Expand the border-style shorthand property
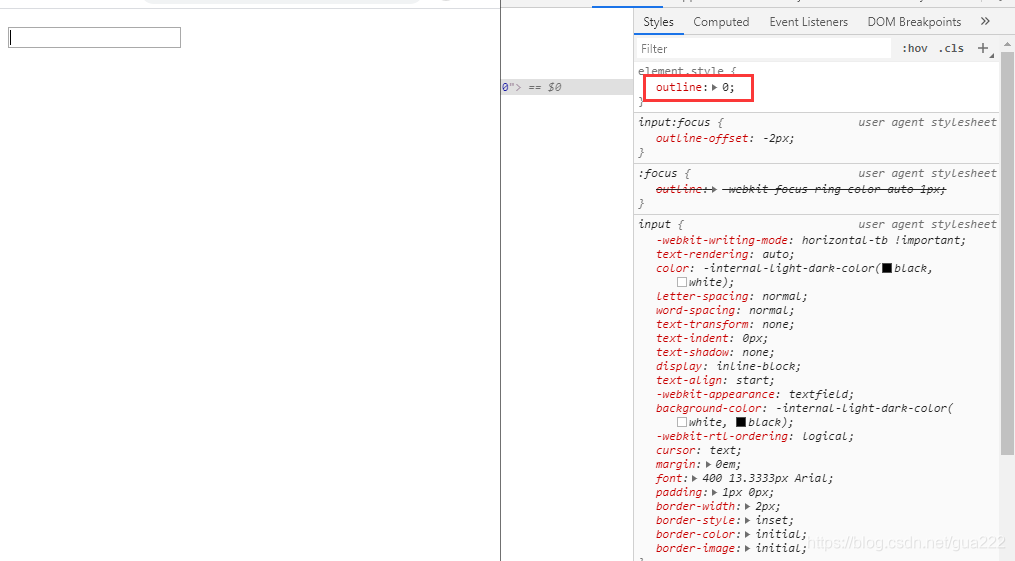The image size is (1015, 561). point(748,521)
